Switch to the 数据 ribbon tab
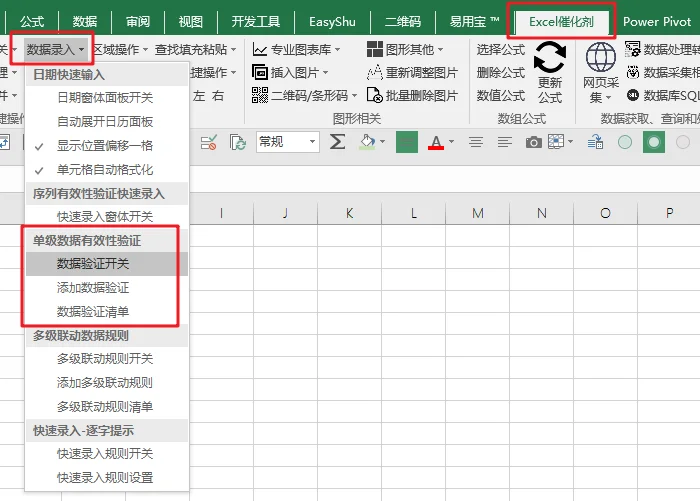 point(85,21)
